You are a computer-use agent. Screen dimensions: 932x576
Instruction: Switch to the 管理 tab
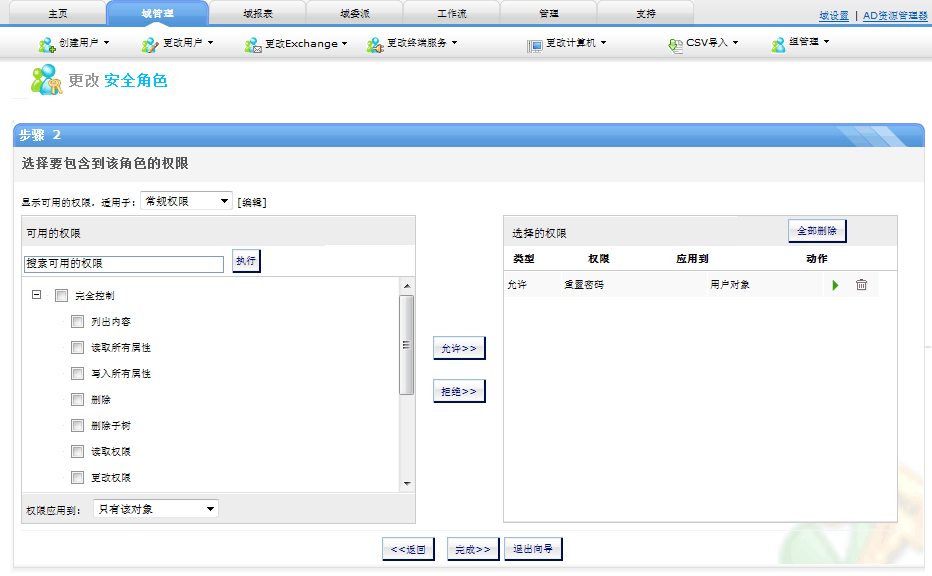tap(549, 13)
